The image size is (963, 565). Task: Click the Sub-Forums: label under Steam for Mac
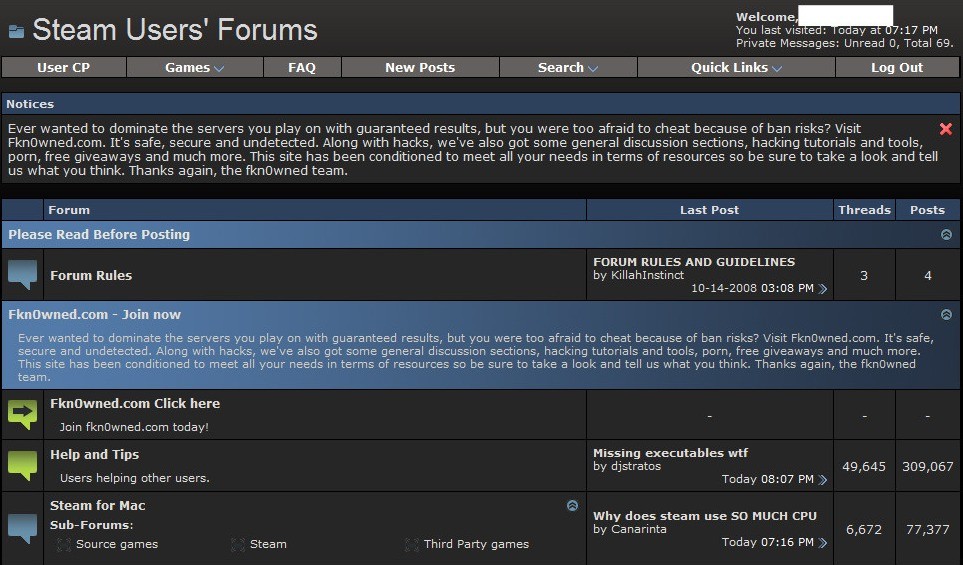(92, 525)
